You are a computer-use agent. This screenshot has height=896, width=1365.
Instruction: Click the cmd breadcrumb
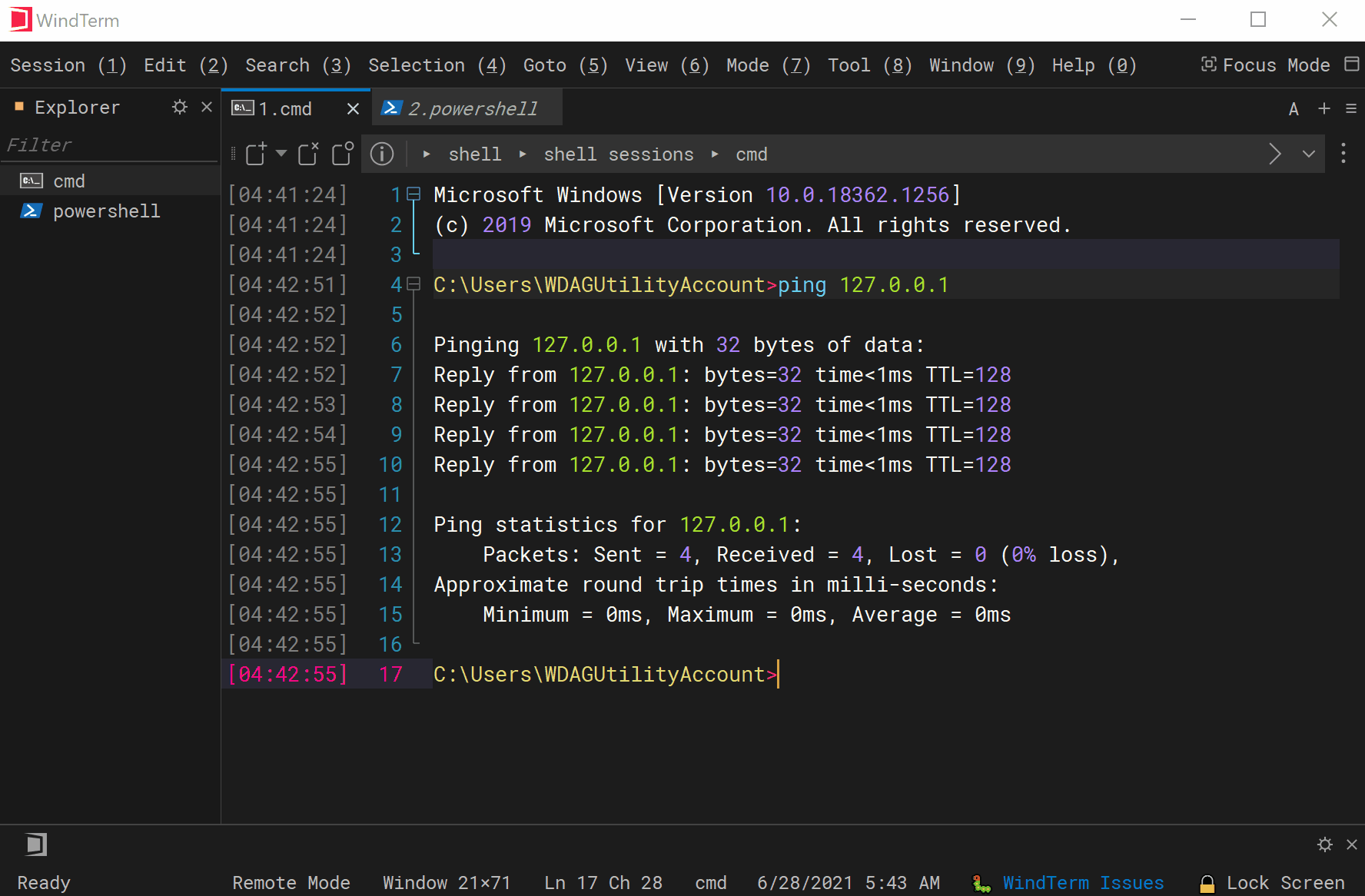(752, 154)
